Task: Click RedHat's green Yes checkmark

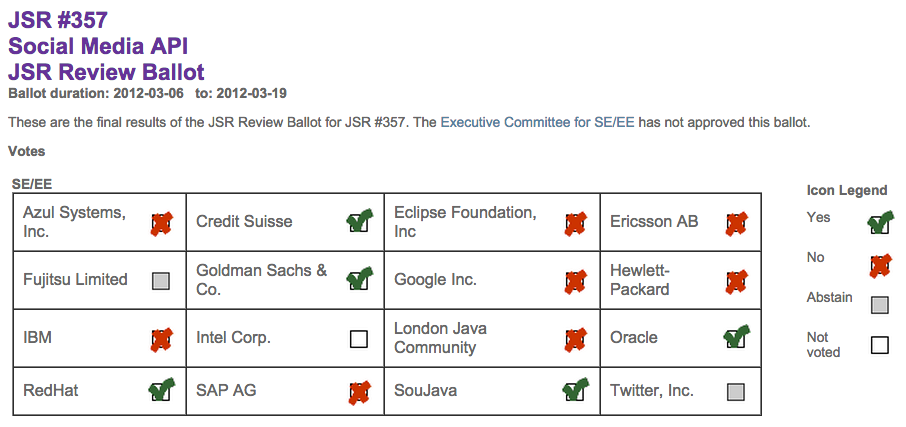Action: click(x=162, y=389)
